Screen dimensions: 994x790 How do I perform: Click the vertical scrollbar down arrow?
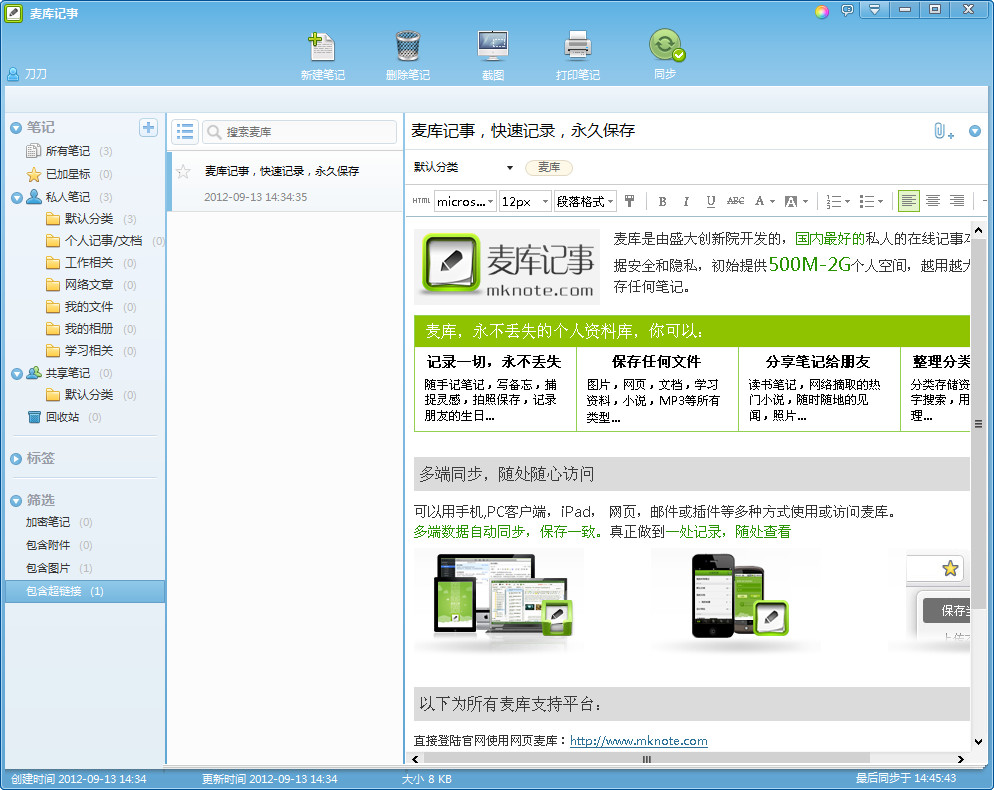point(979,741)
